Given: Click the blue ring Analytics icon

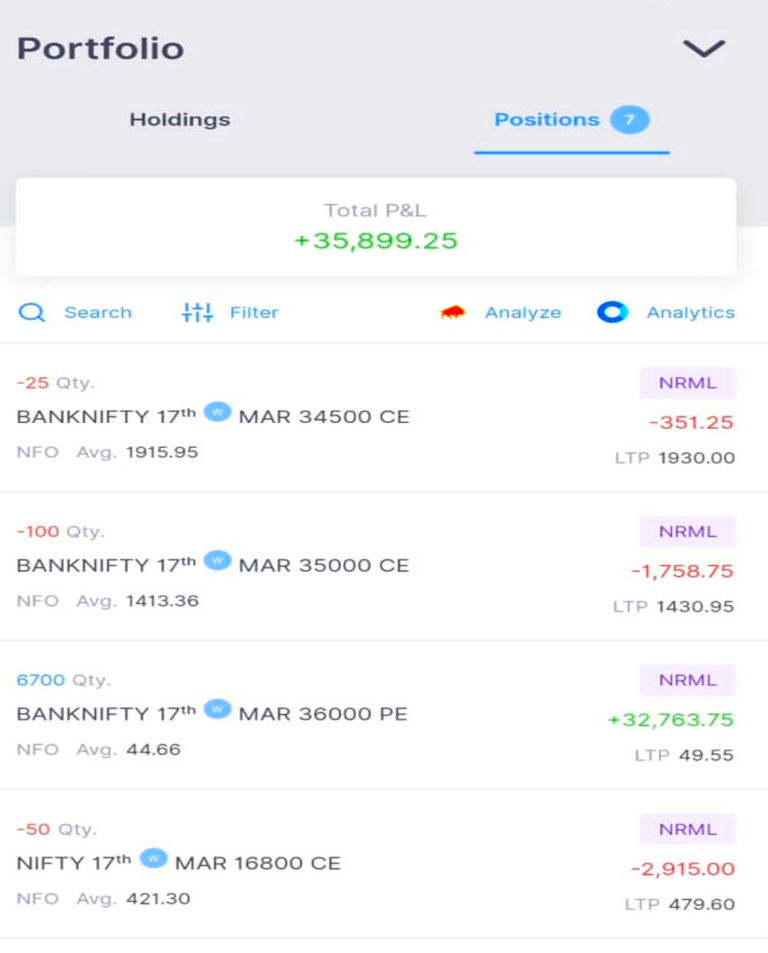Looking at the screenshot, I should (612, 313).
